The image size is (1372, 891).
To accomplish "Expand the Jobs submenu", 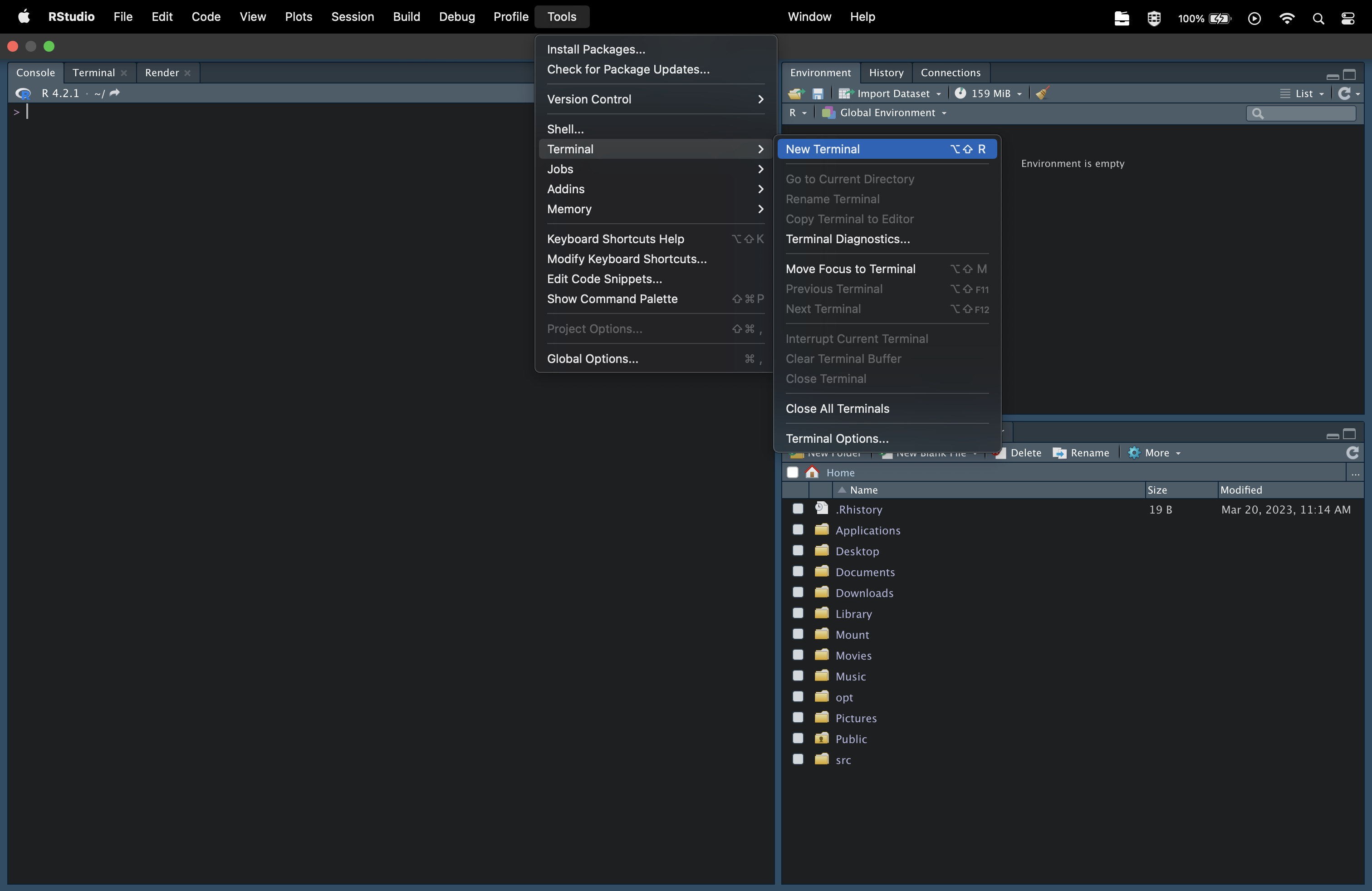I will [655, 169].
